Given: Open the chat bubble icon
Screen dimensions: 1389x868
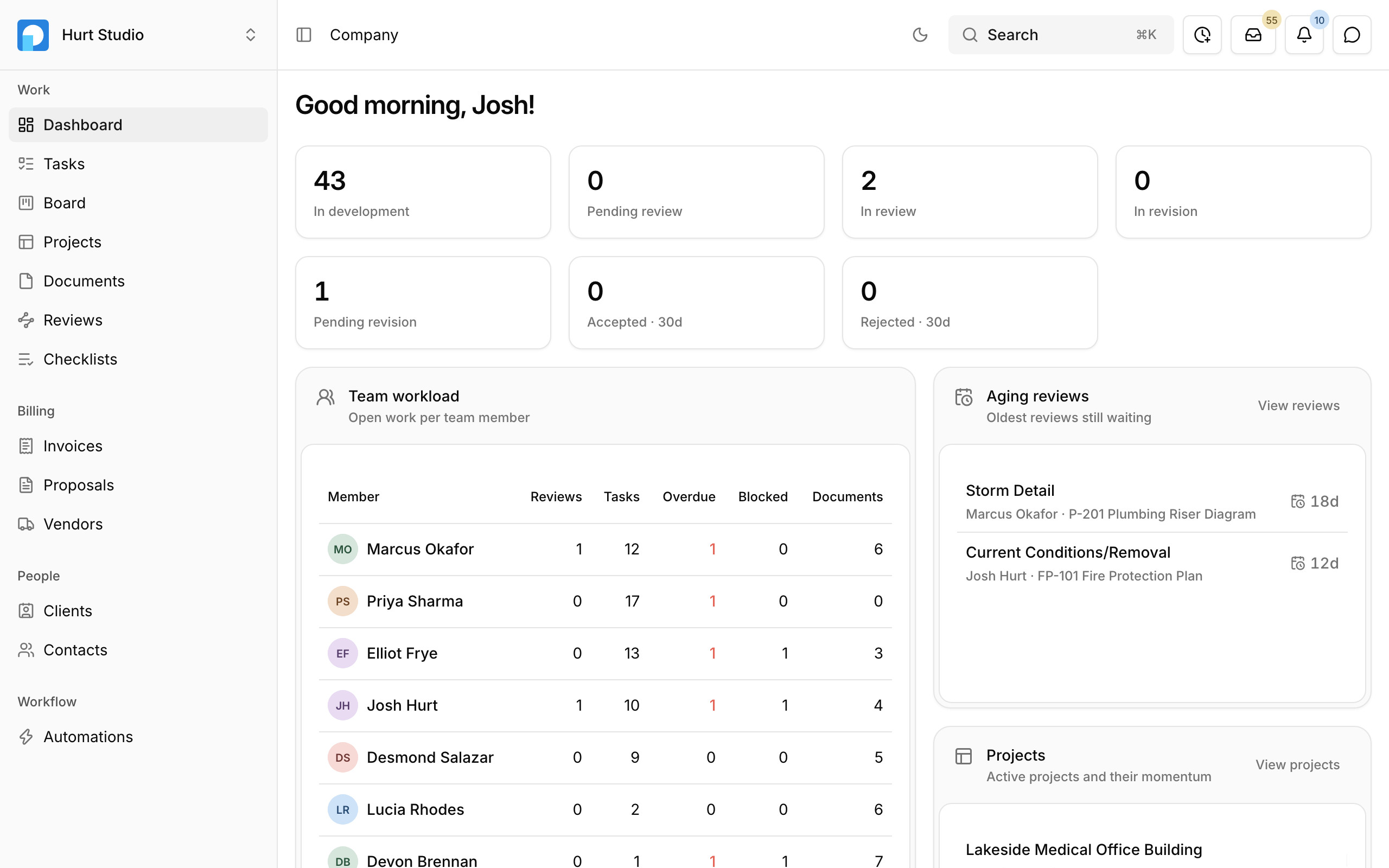Looking at the screenshot, I should pos(1352,35).
